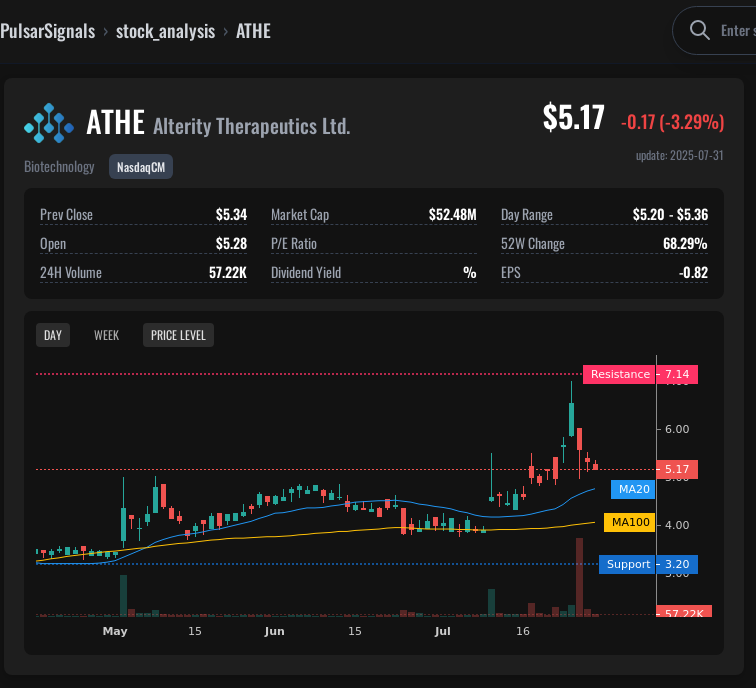Select the DAY chart tab
756x688 pixels.
tap(53, 335)
